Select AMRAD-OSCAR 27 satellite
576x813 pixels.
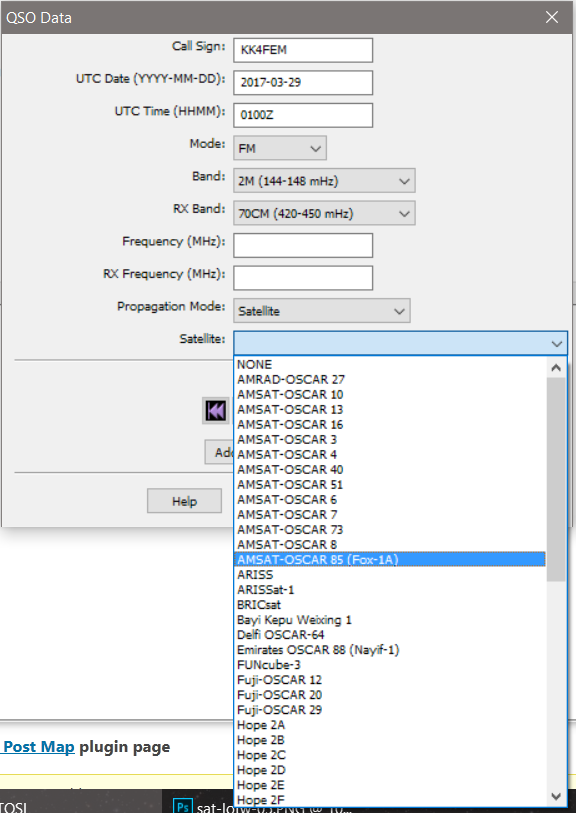[x=390, y=380]
